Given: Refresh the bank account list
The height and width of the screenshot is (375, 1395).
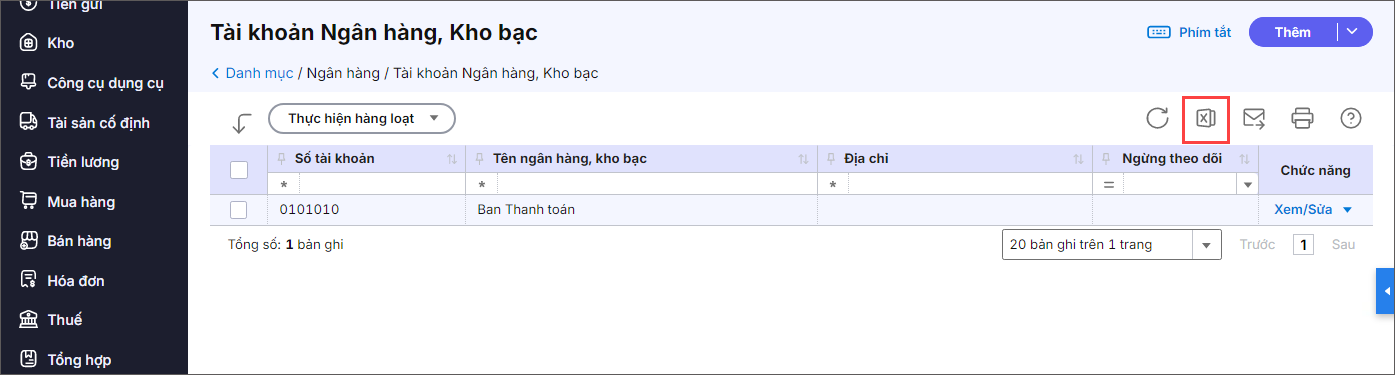Looking at the screenshot, I should [1157, 119].
